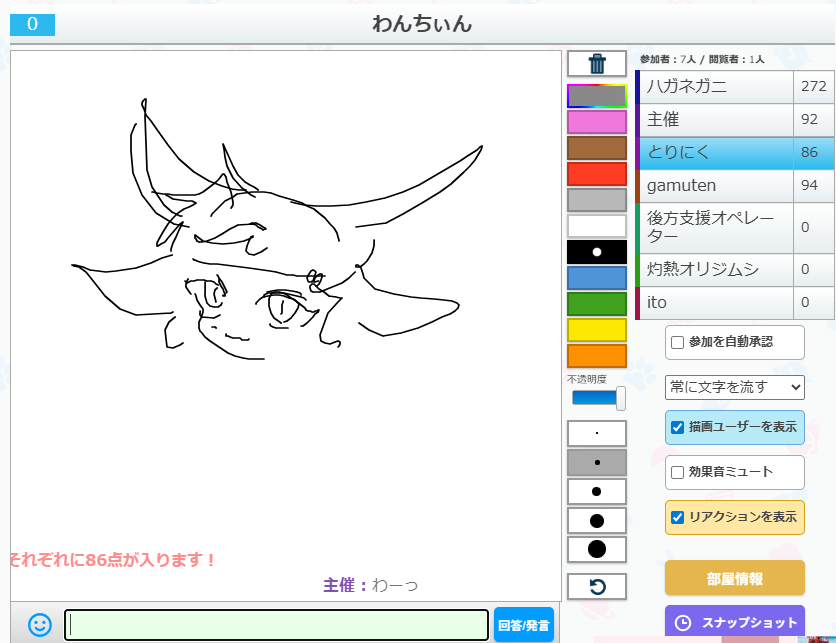Image resolution: width=836 pixels, height=643 pixels.
Task: Focus the answer text input field
Action: pos(278,625)
